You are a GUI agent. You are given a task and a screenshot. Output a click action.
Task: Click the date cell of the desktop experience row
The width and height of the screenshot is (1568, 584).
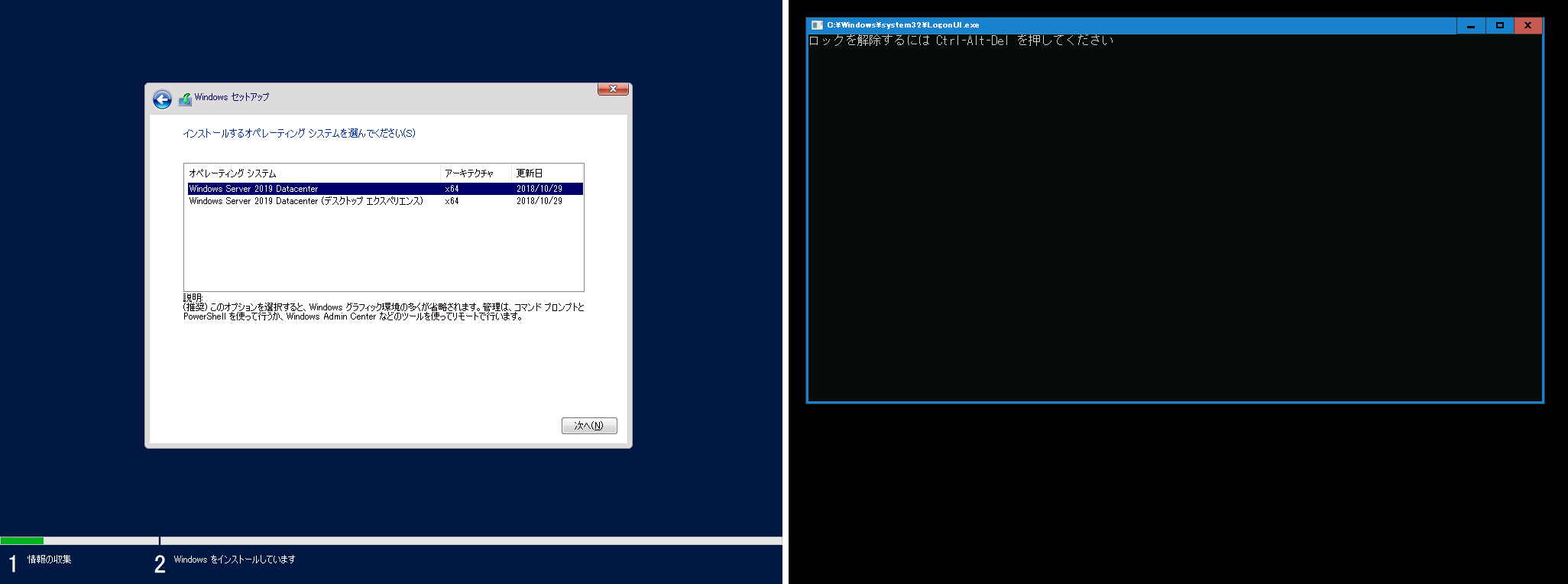[539, 201]
